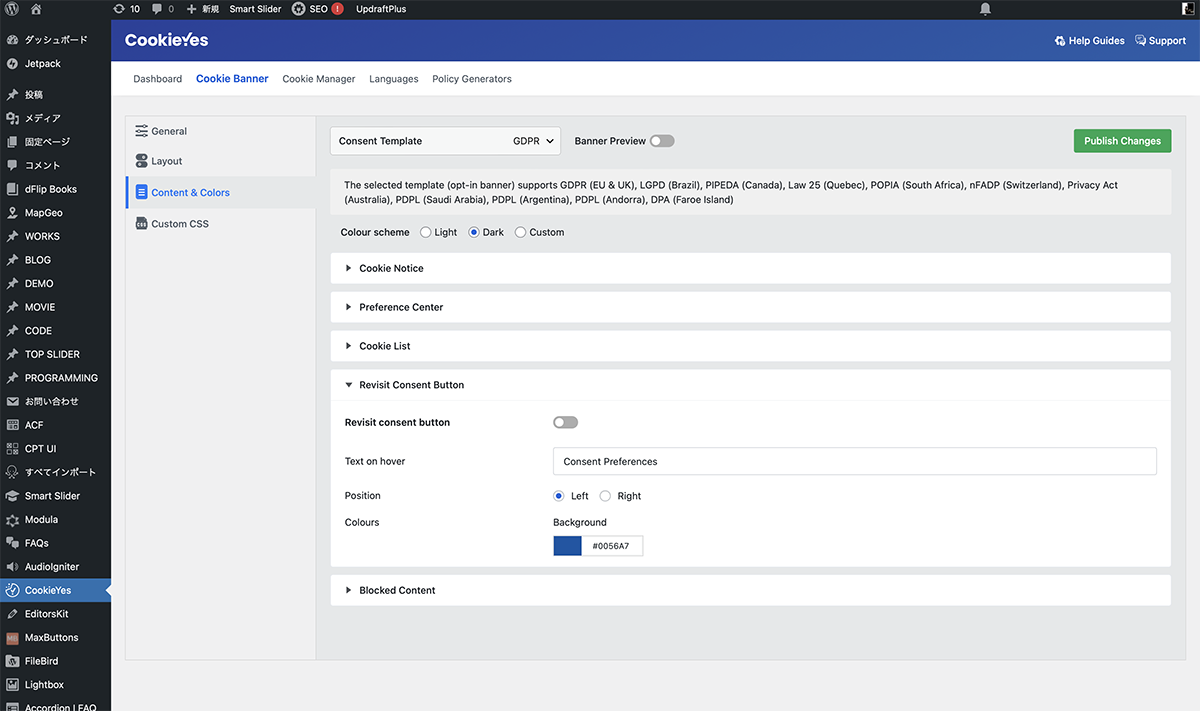Viewport: 1200px width, 711px height.
Task: Click the WordPress logo icon
Action: pyautogui.click(x=12, y=9)
